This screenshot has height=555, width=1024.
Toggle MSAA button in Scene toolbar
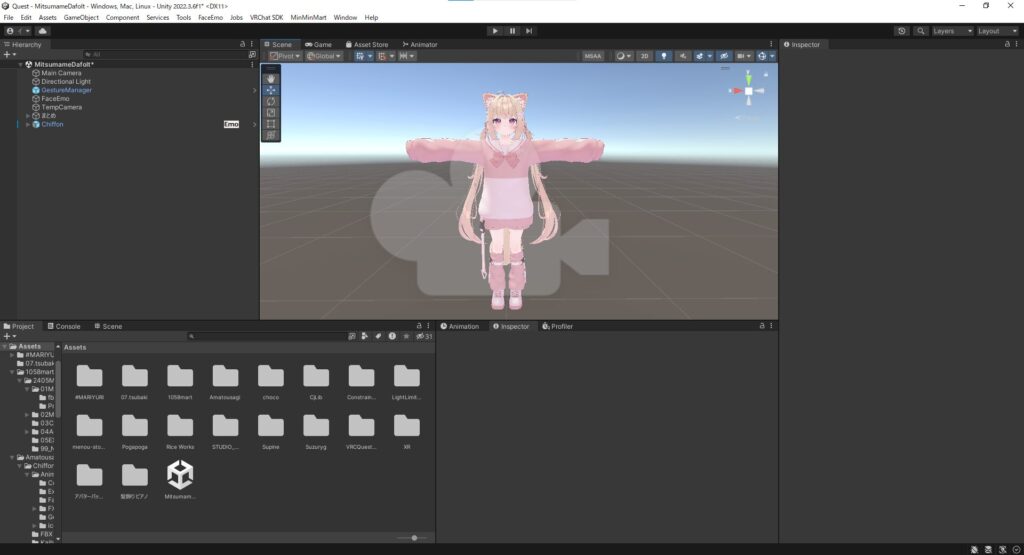point(593,56)
